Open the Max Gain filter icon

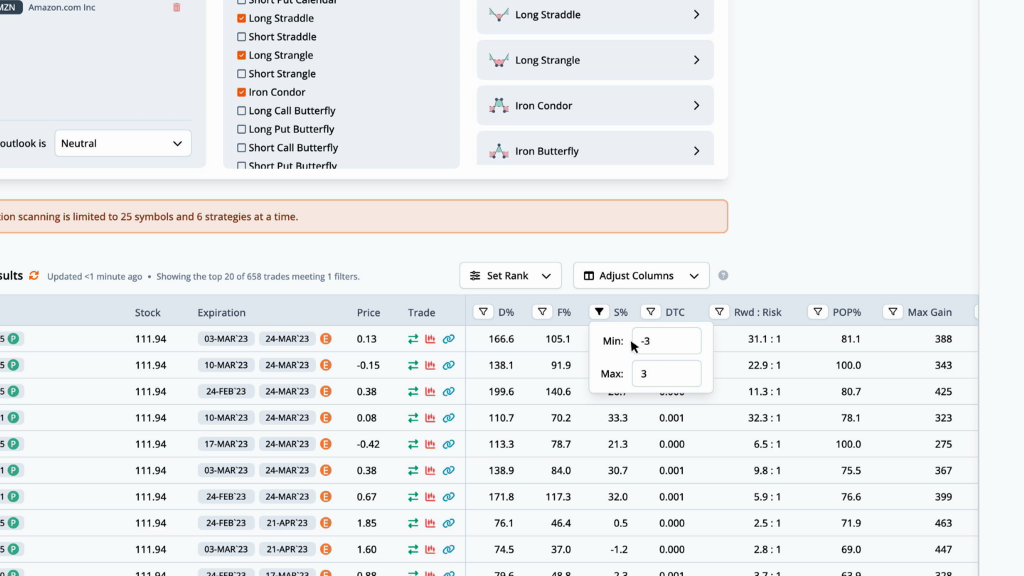pos(893,312)
